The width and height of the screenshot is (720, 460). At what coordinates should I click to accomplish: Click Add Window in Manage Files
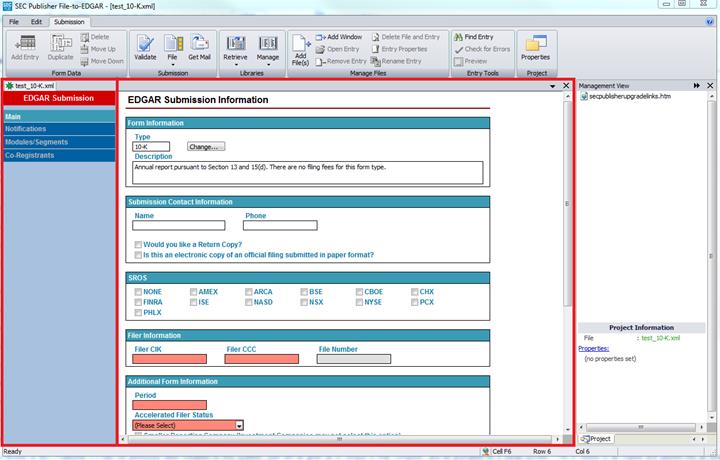pyautogui.click(x=339, y=37)
